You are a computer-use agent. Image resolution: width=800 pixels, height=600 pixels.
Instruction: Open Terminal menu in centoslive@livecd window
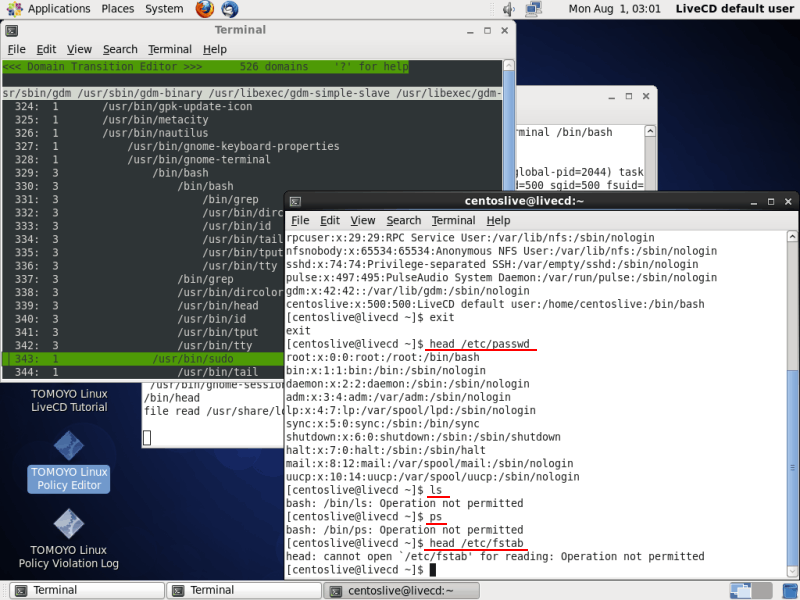click(454, 220)
